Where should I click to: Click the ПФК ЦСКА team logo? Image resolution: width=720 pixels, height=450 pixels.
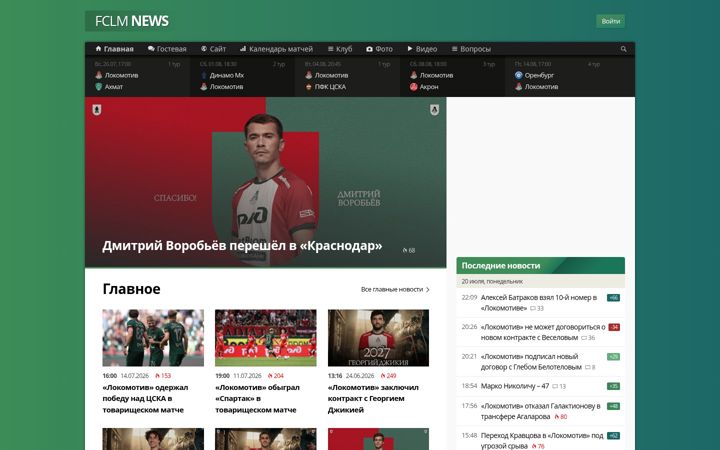[x=309, y=87]
